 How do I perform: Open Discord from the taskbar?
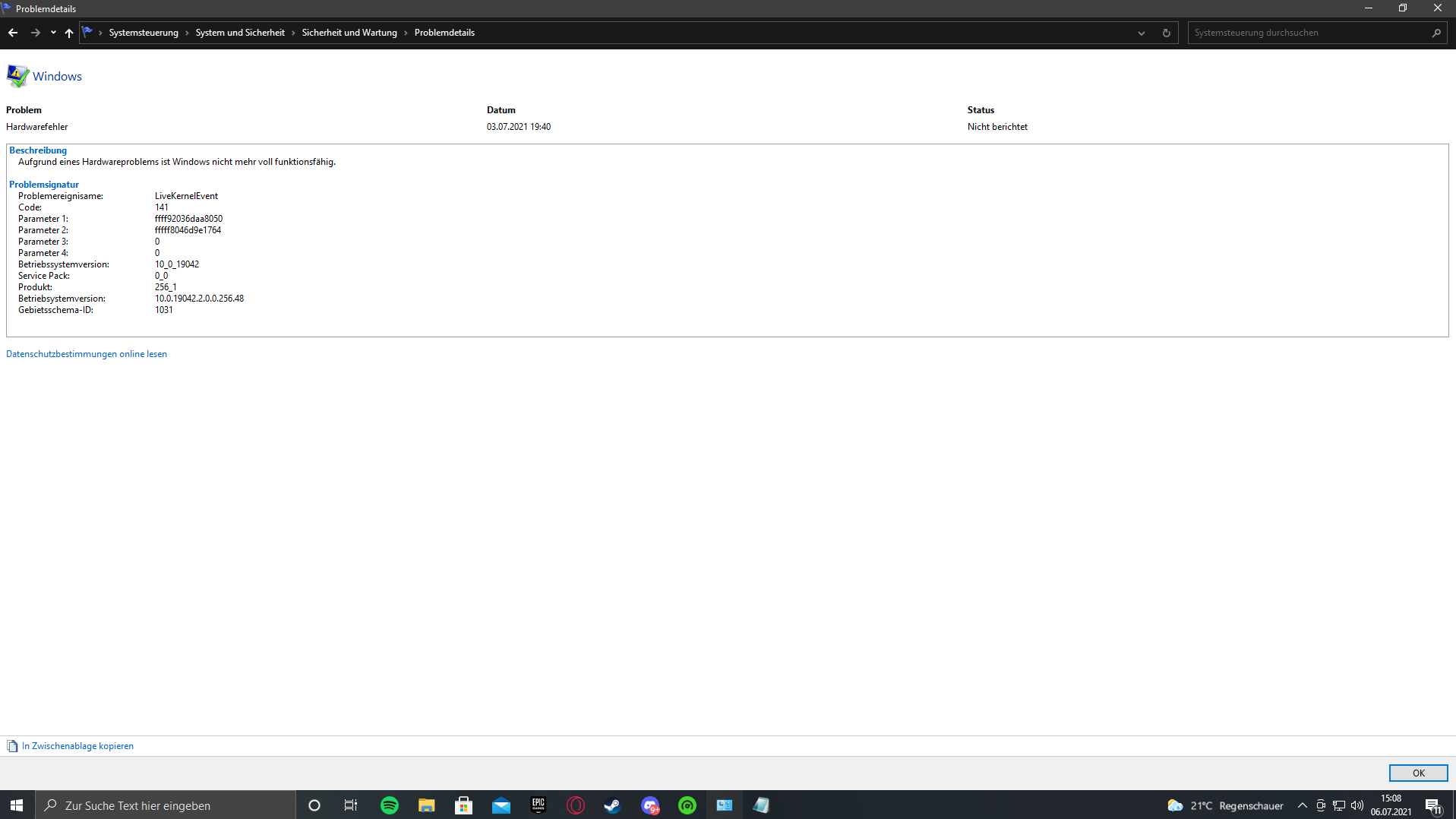click(650, 805)
